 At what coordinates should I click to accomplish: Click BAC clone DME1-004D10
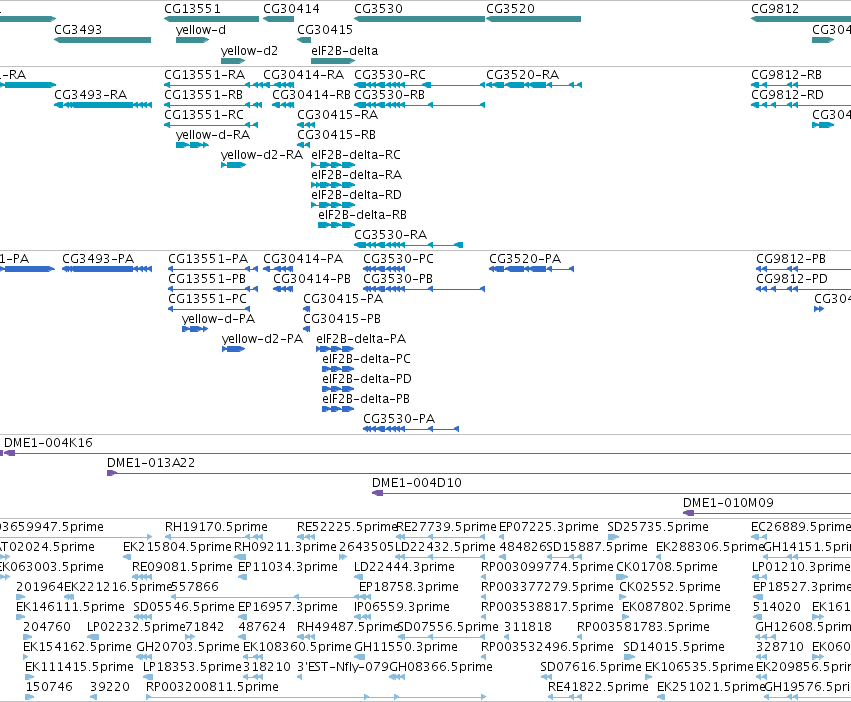pos(417,483)
